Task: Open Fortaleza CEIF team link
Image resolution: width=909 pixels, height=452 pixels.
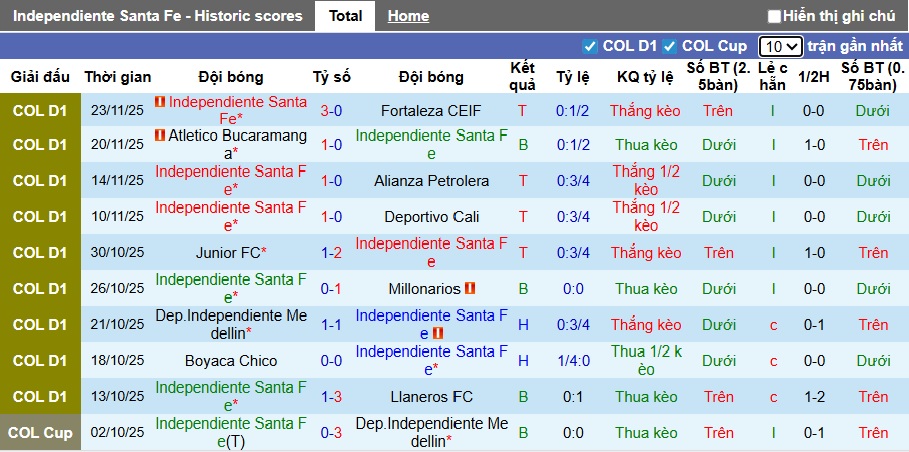Action: [x=431, y=111]
